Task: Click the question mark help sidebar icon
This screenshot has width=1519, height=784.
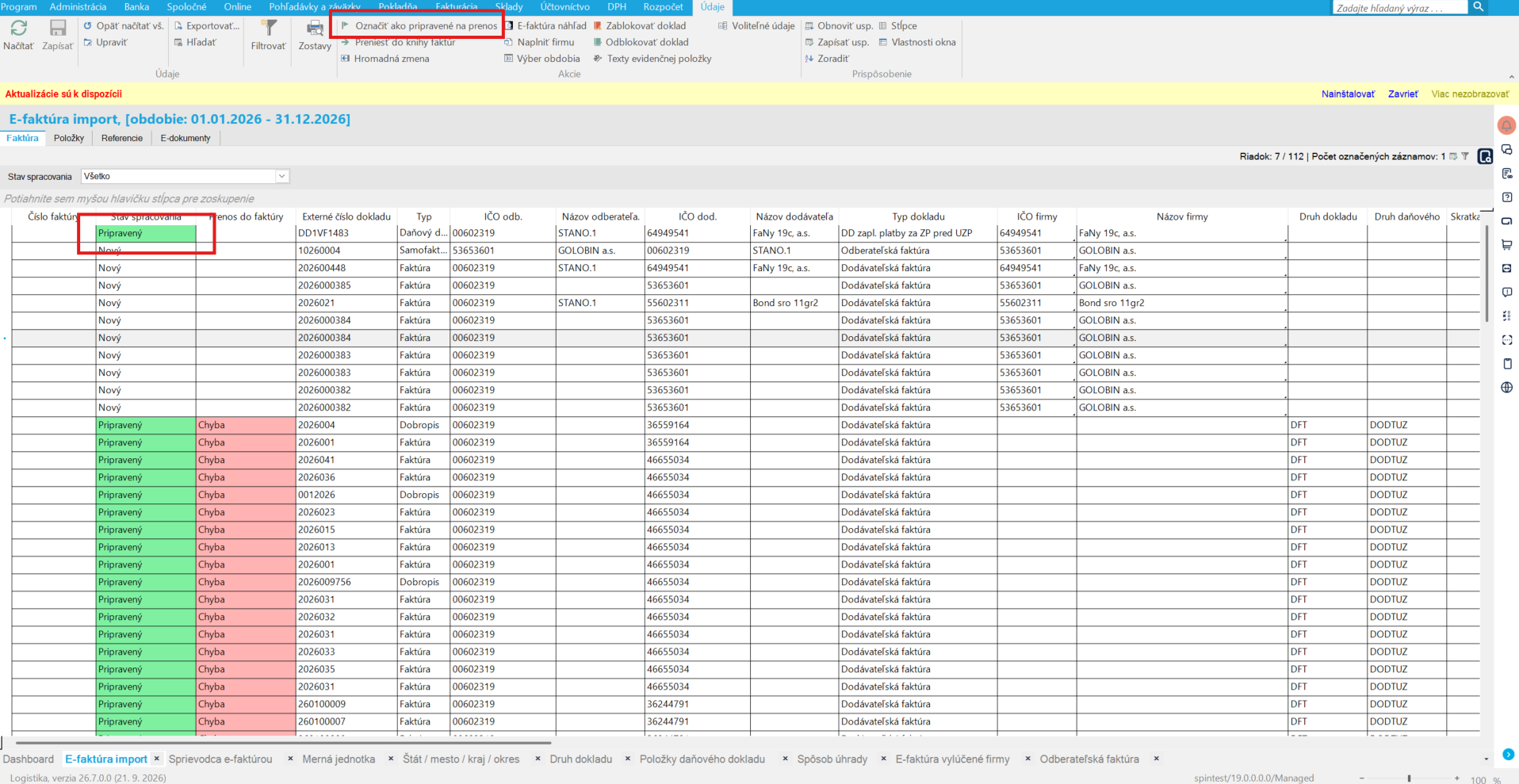Action: click(x=1507, y=197)
